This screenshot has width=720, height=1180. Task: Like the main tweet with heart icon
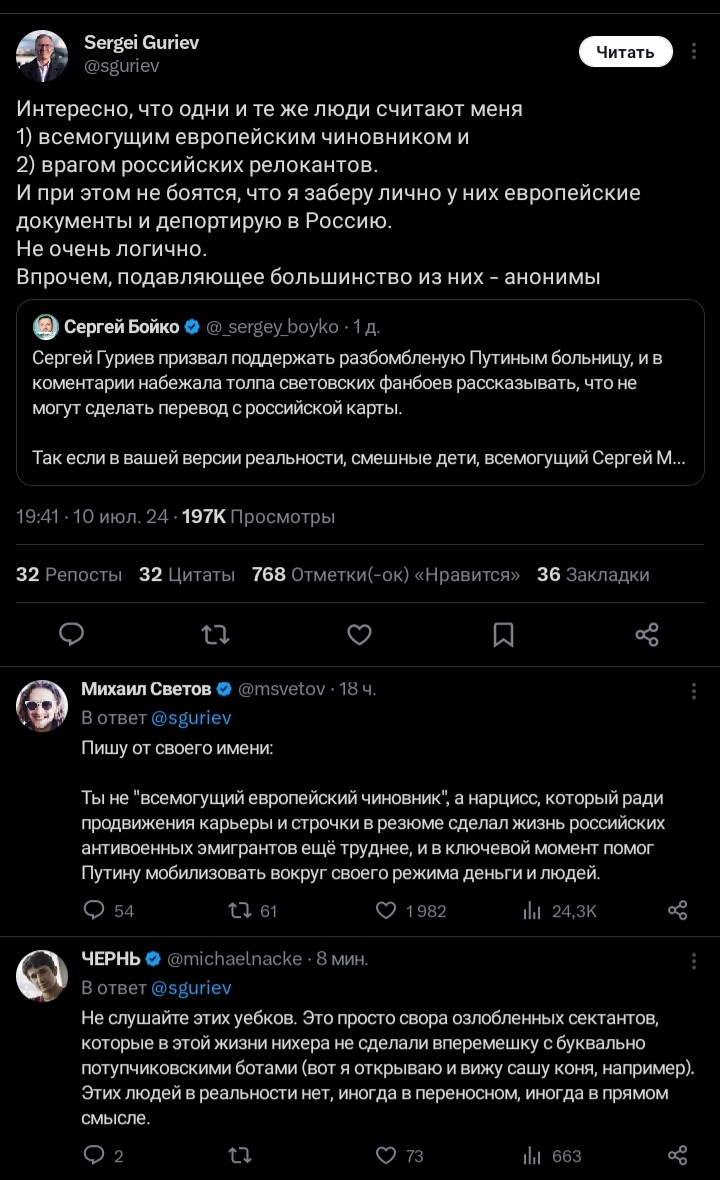click(359, 634)
